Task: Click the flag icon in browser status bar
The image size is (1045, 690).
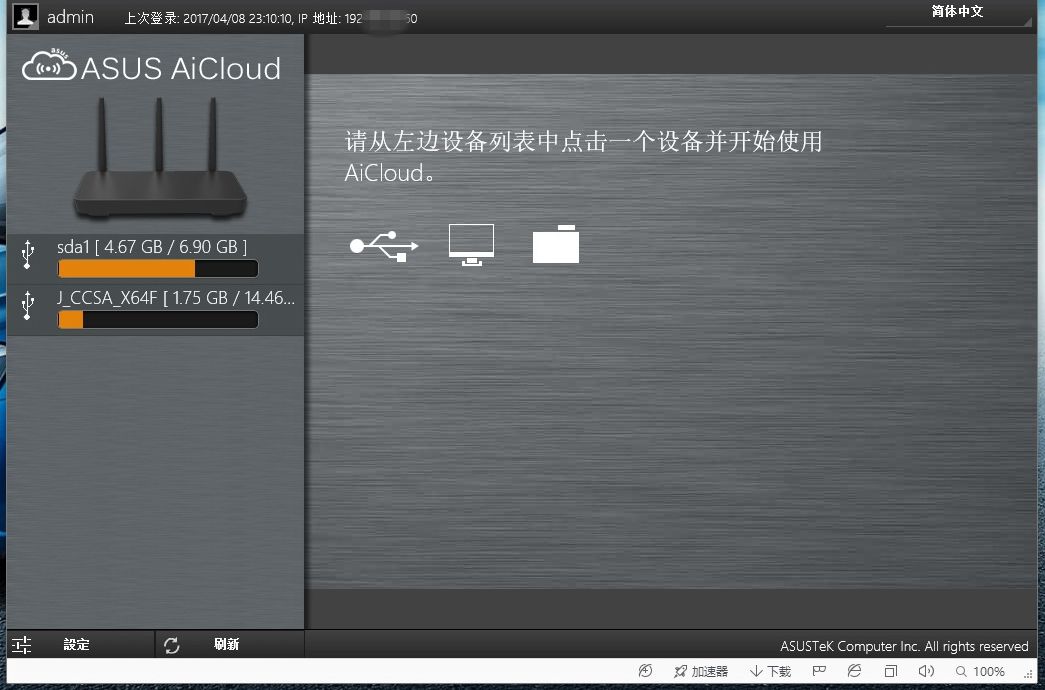Action: point(820,671)
